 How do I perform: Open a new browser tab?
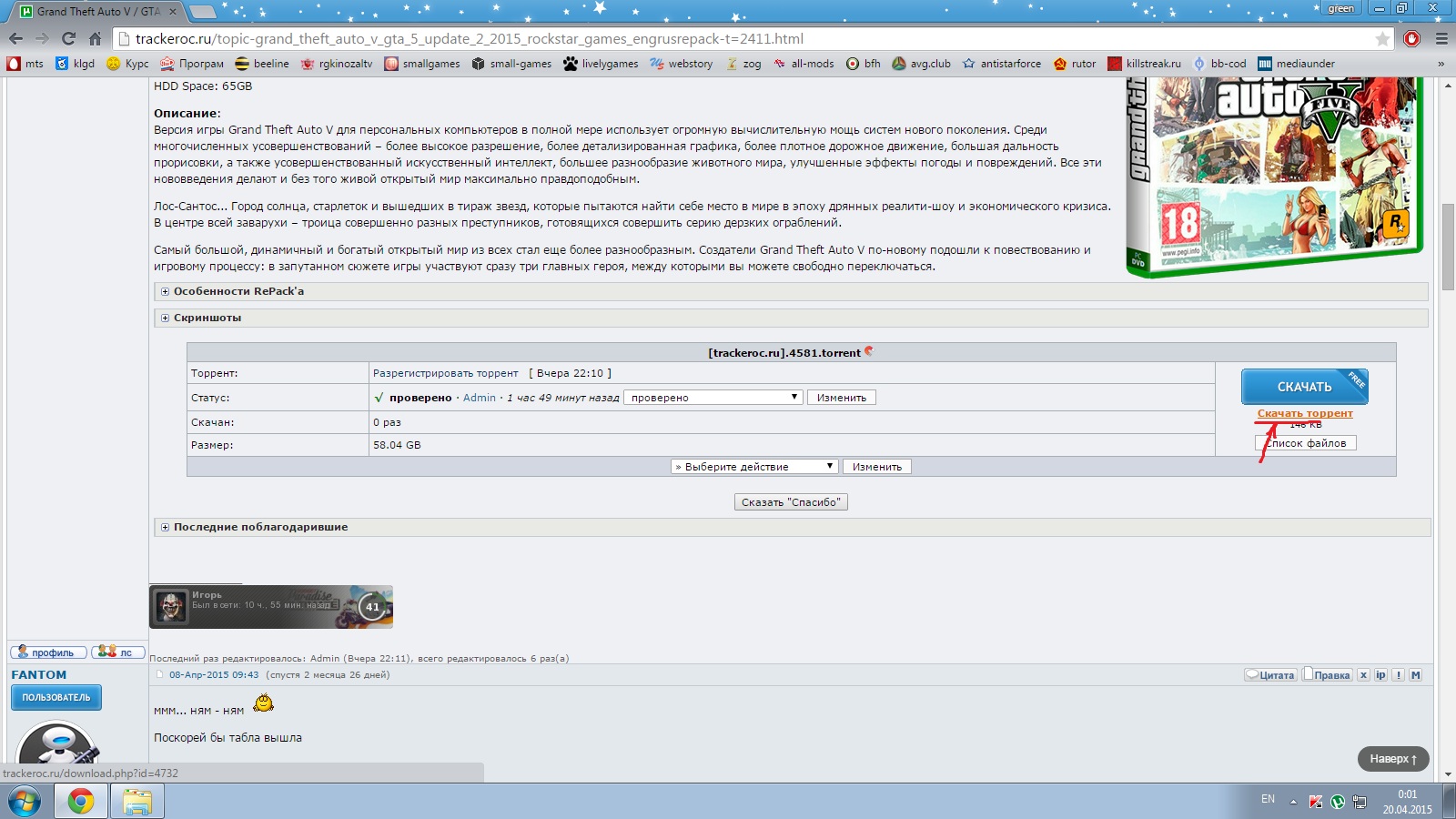(202, 12)
